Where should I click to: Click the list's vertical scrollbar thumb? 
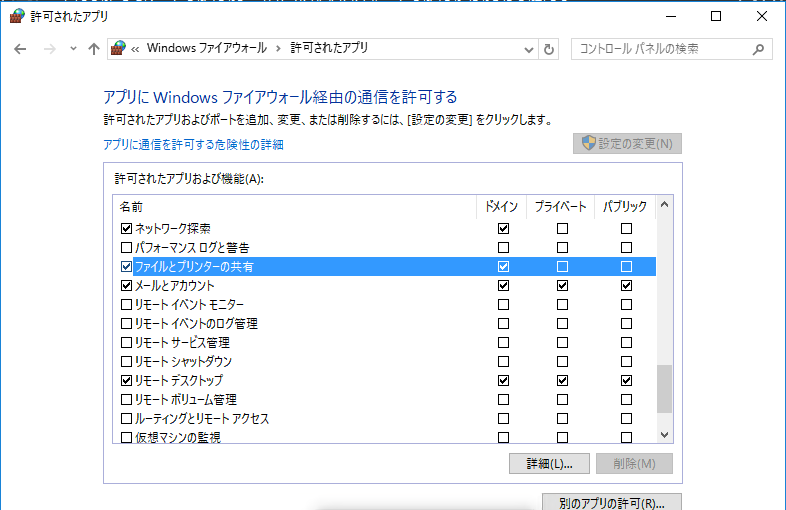665,389
